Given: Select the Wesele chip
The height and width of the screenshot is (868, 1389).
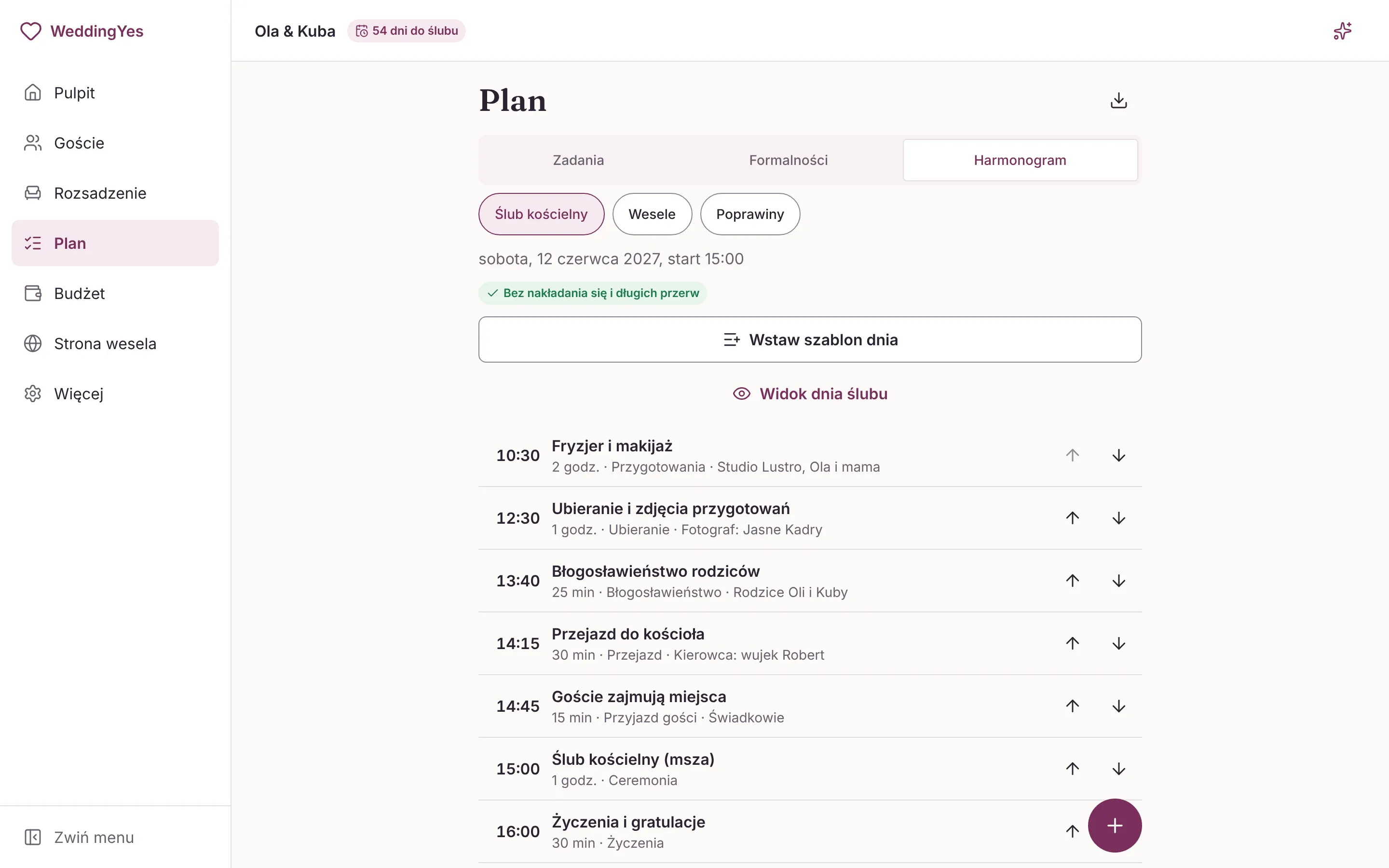Looking at the screenshot, I should (652, 214).
